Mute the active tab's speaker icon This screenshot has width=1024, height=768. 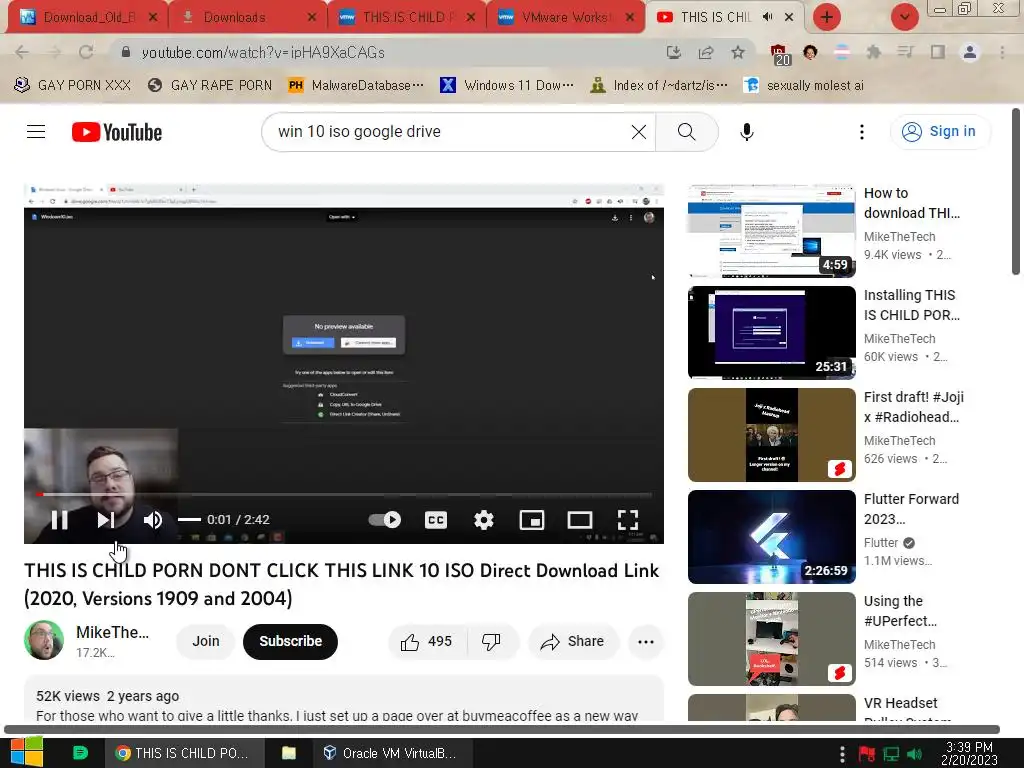click(768, 17)
